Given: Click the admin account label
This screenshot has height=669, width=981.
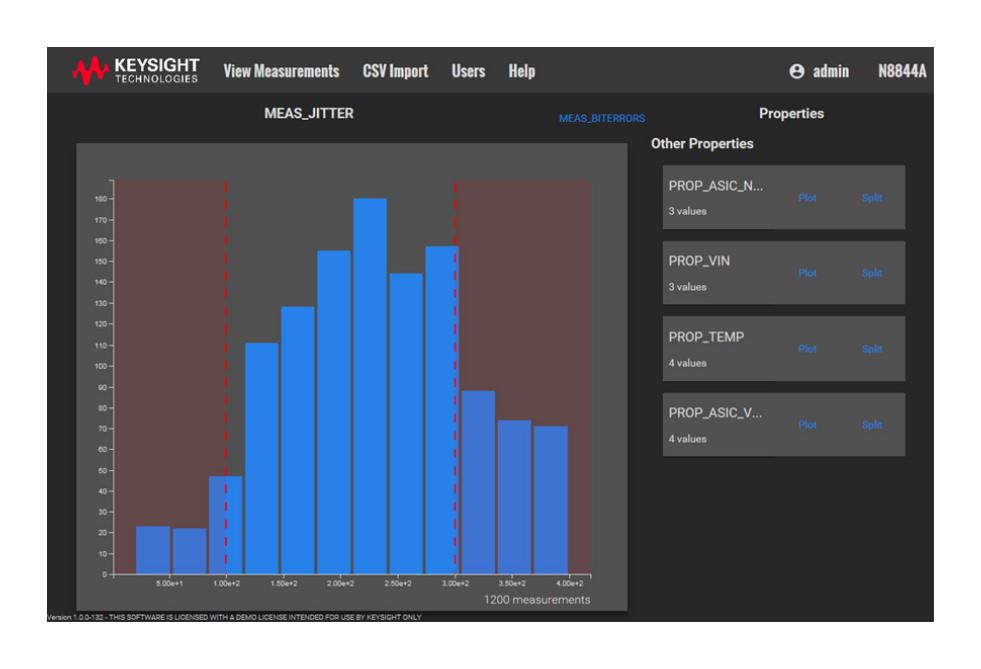Looking at the screenshot, I should pos(831,71).
